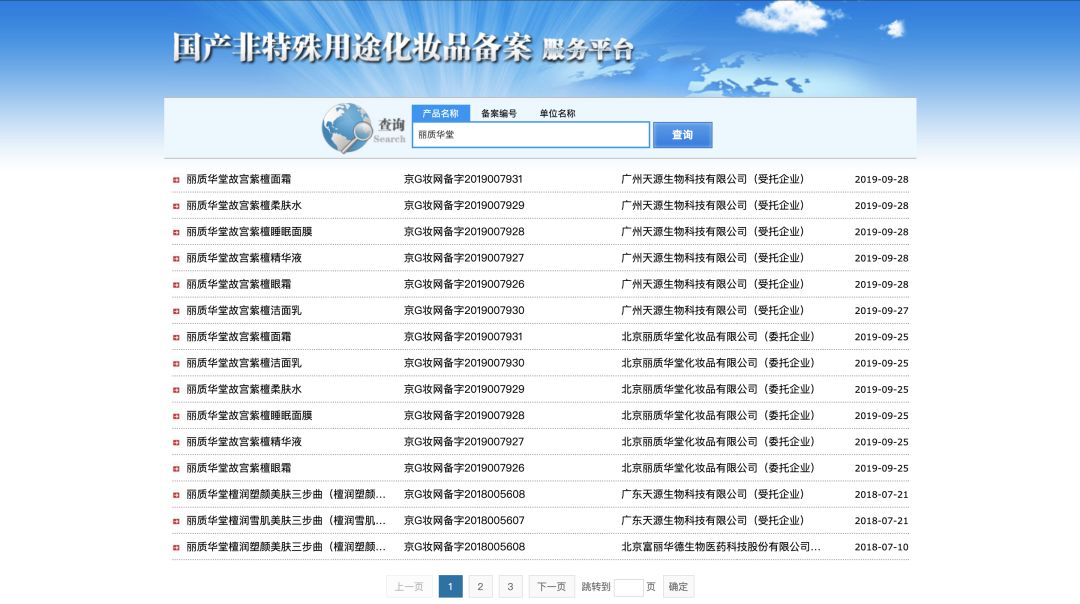Click company 北京富丽华德生物医药科技股份有限公司
The width and height of the screenshot is (1080, 604).
[x=720, y=546]
